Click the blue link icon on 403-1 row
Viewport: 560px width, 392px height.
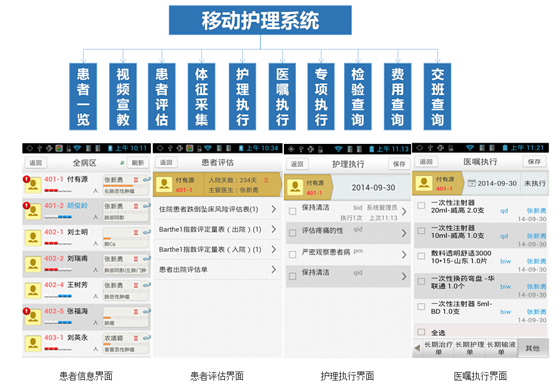(x=146, y=338)
